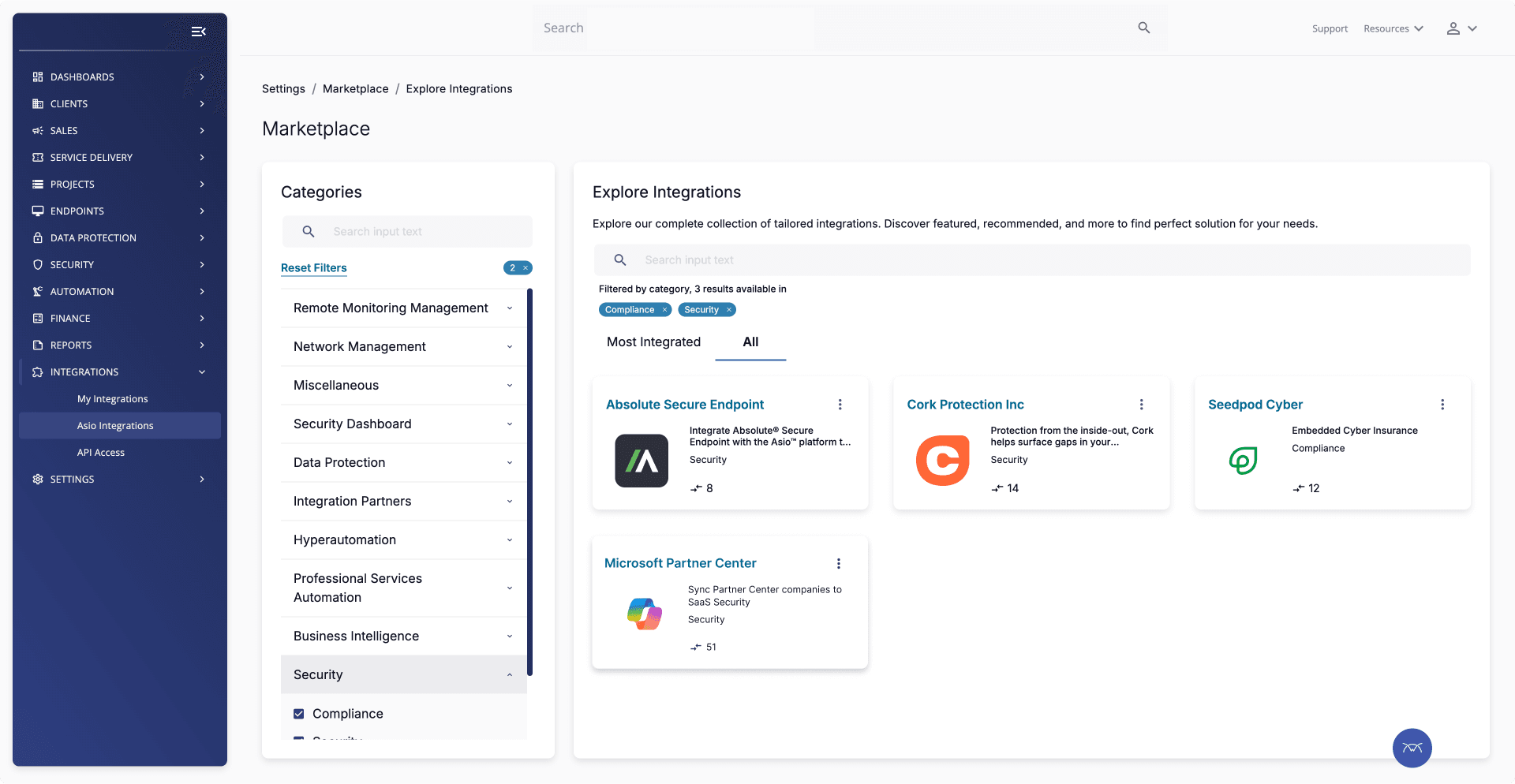Remove the Security filter chip
1515x784 pixels.
[729, 310]
